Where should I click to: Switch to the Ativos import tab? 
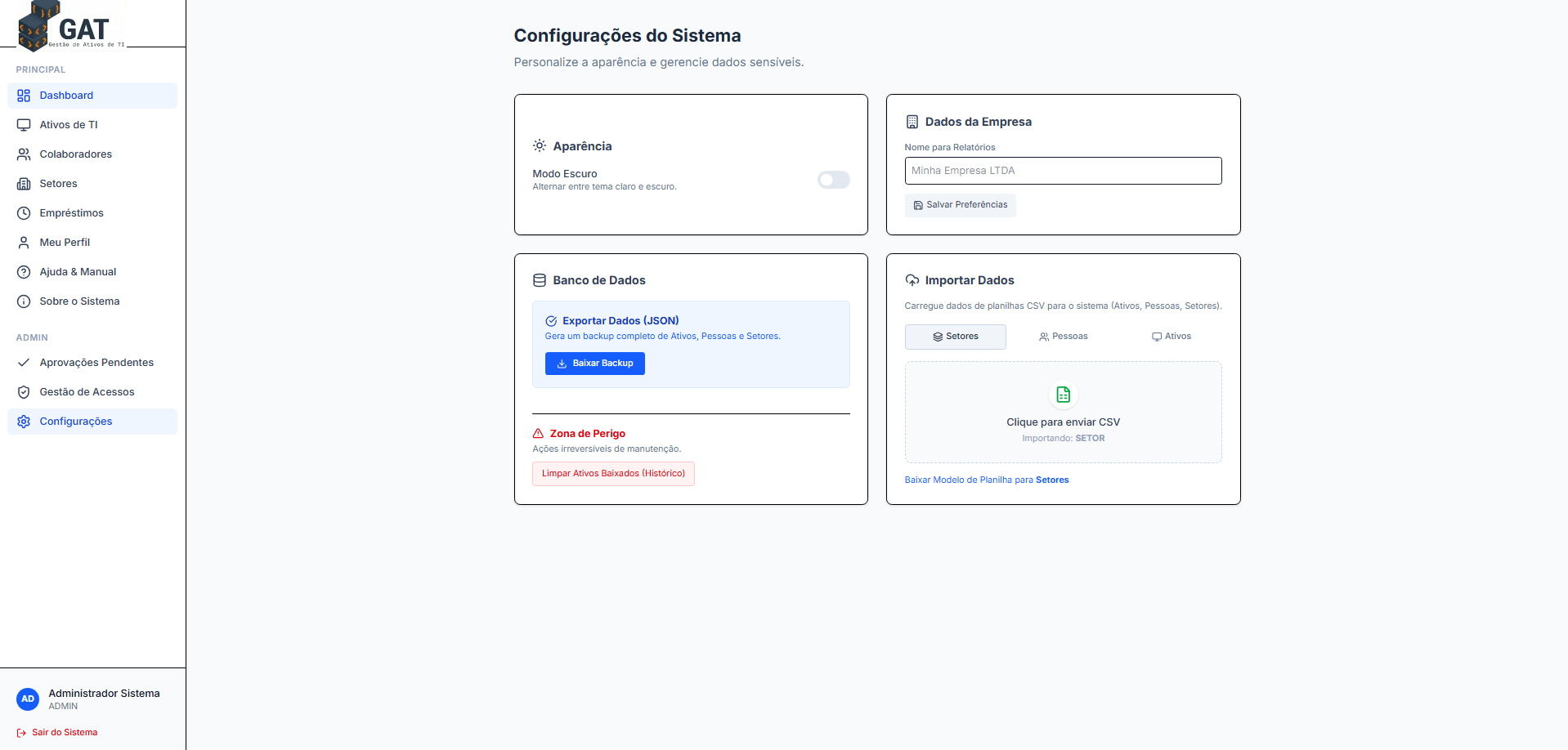point(1171,337)
